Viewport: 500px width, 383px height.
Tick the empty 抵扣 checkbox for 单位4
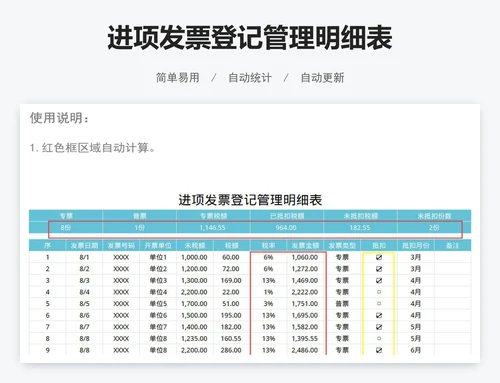point(379,292)
